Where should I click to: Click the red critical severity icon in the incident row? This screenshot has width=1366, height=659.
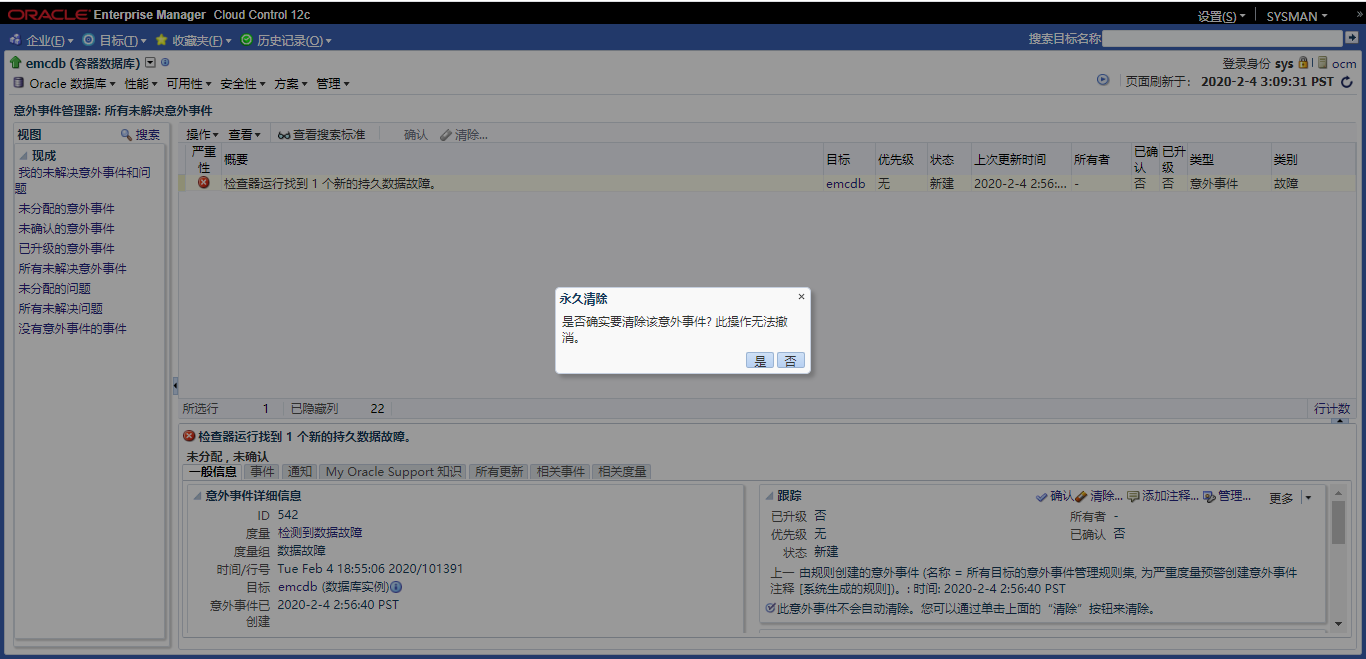pyautogui.click(x=204, y=183)
